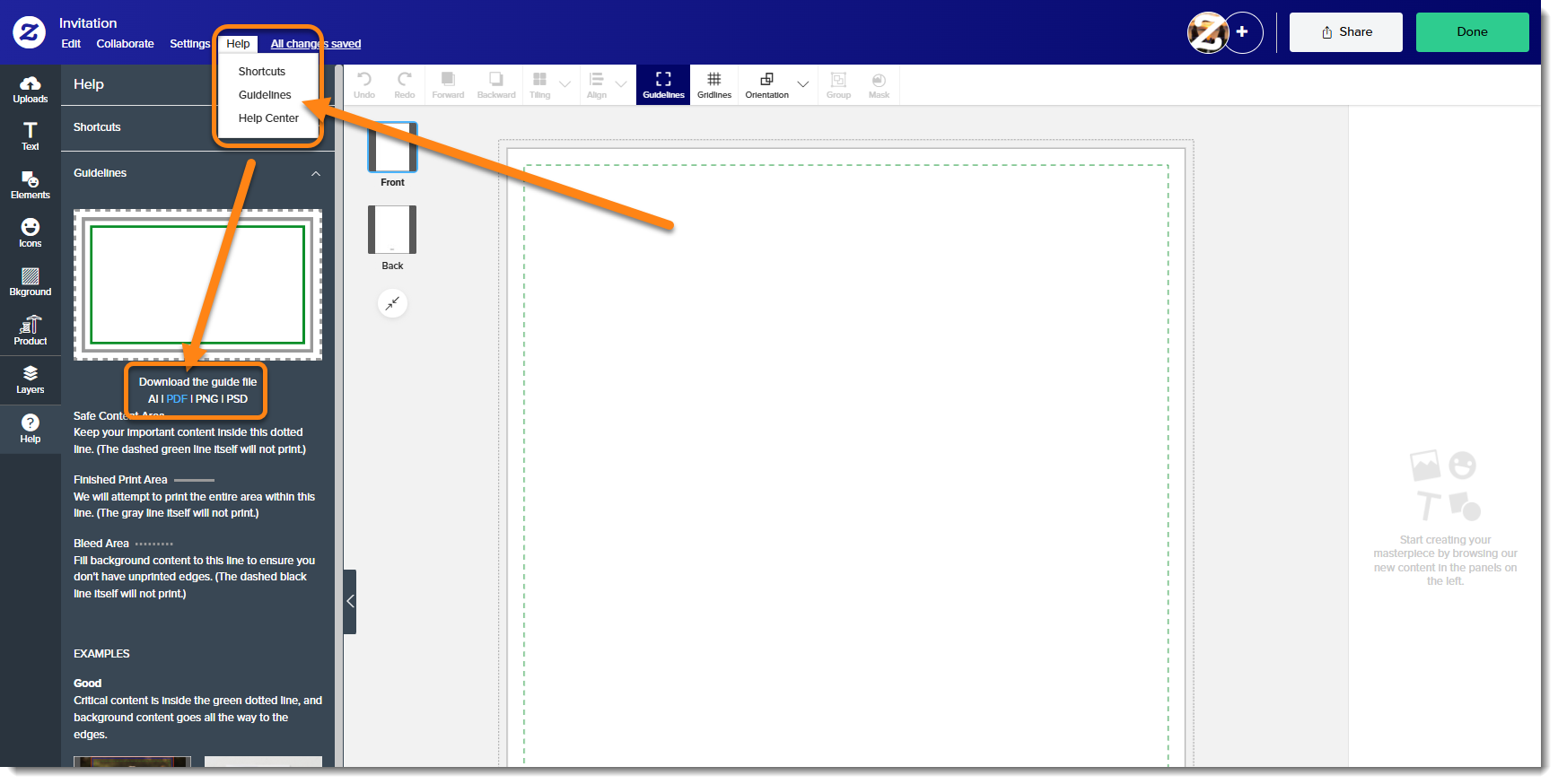The height and width of the screenshot is (784, 1558).
Task: Toggle Guidelines display in toolbar
Action: click(663, 85)
